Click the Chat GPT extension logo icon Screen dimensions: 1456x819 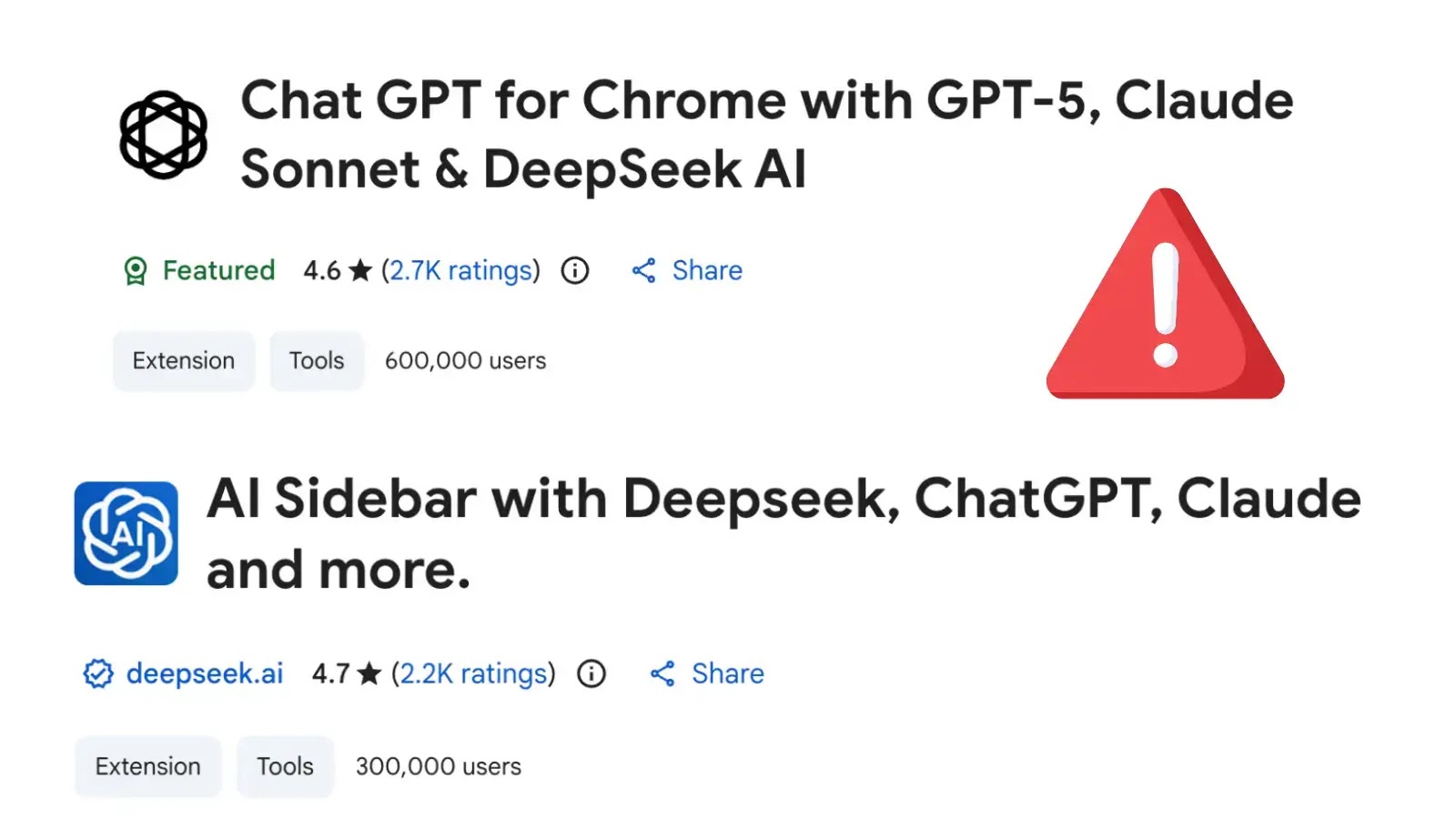[x=164, y=132]
